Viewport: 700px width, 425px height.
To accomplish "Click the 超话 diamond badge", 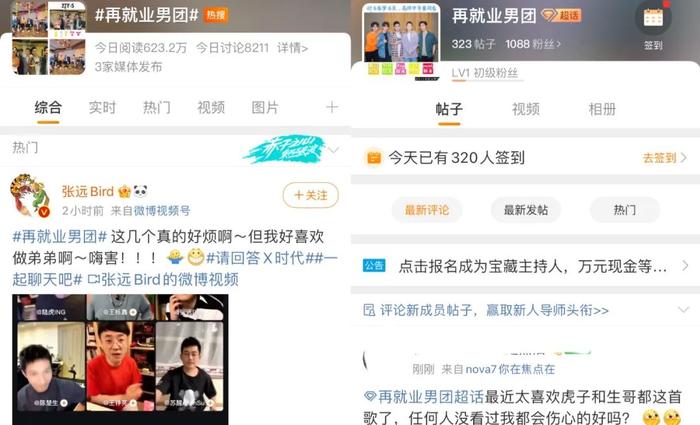I will [x=561, y=16].
